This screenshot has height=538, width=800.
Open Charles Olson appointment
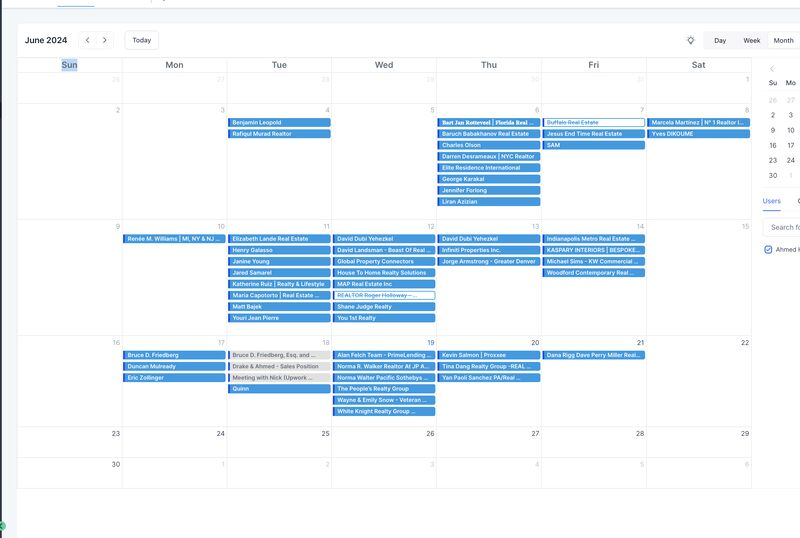coord(489,145)
